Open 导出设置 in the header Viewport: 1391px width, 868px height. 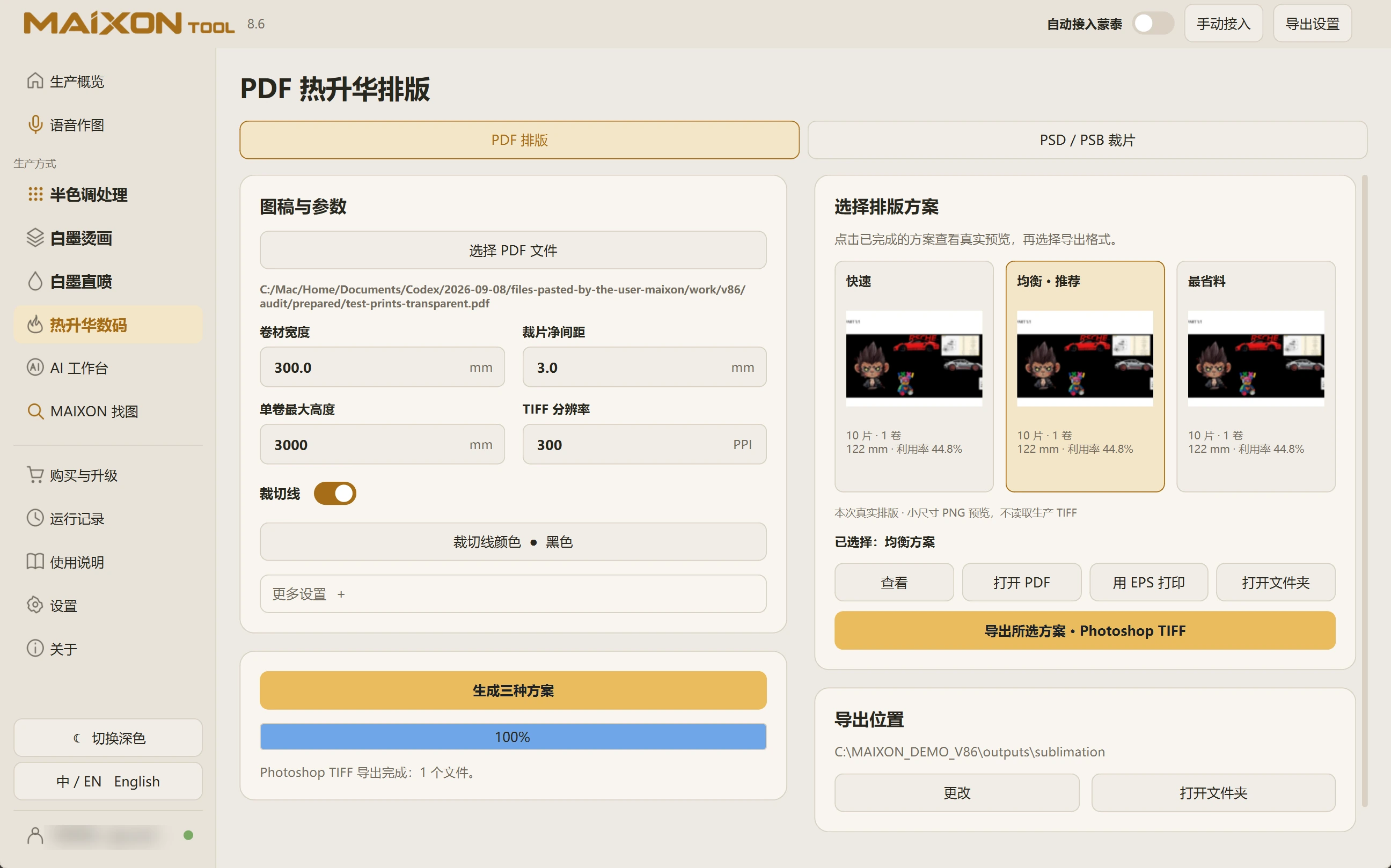point(1312,24)
